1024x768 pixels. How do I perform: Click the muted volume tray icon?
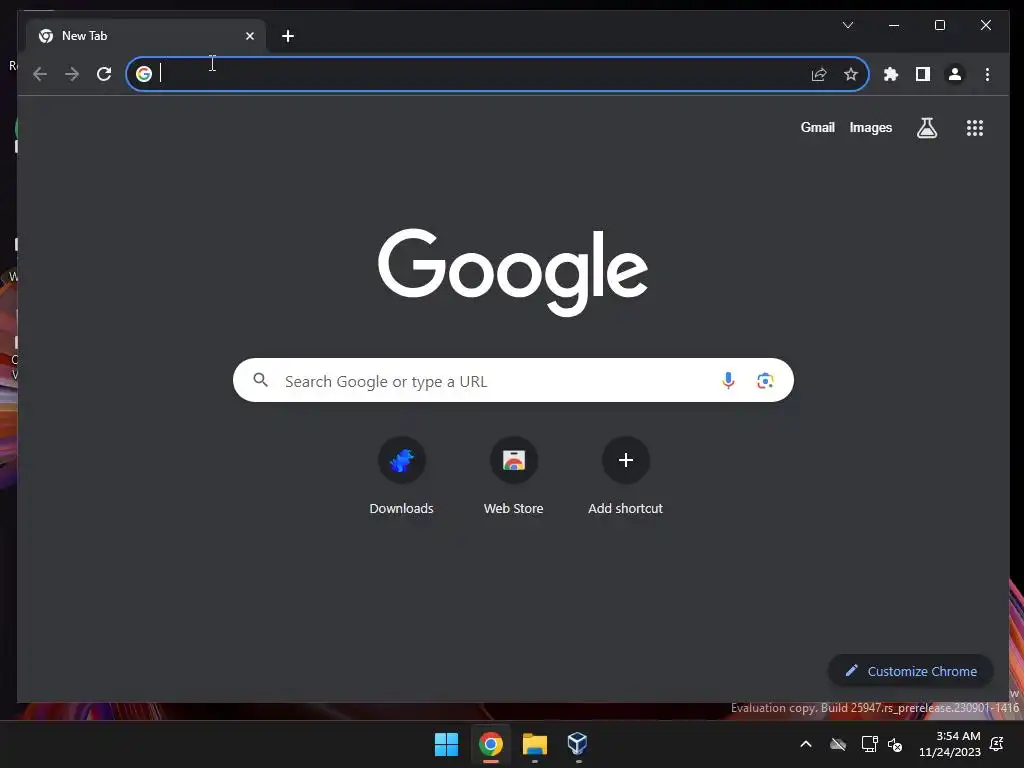[x=895, y=744]
